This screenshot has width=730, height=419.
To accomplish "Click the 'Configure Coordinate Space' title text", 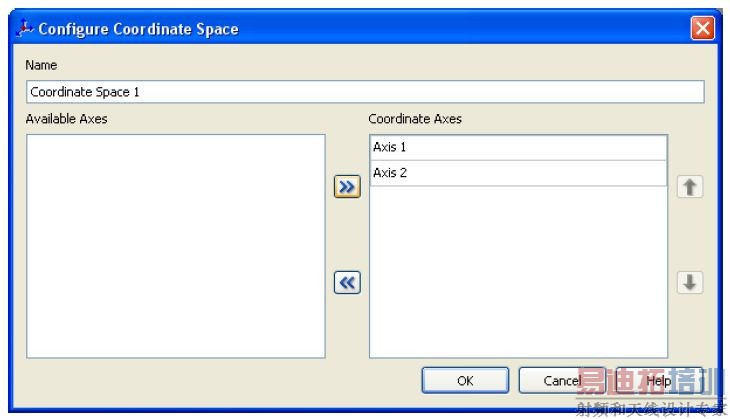I will (x=138, y=29).
